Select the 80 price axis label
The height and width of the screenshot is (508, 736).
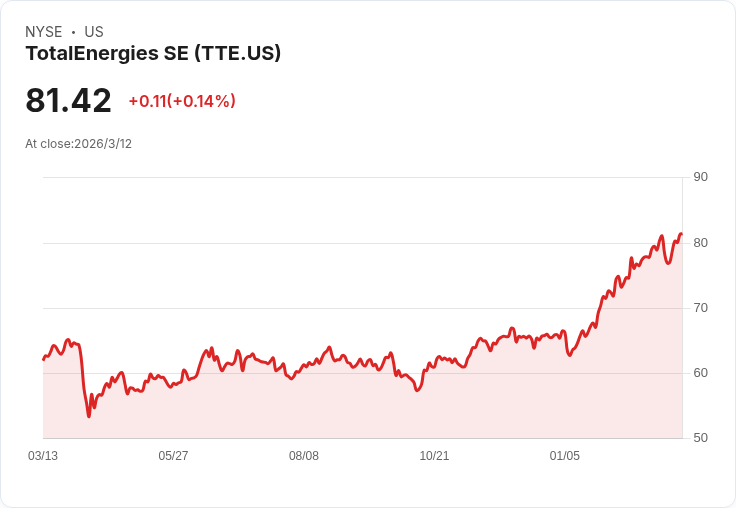[700, 243]
